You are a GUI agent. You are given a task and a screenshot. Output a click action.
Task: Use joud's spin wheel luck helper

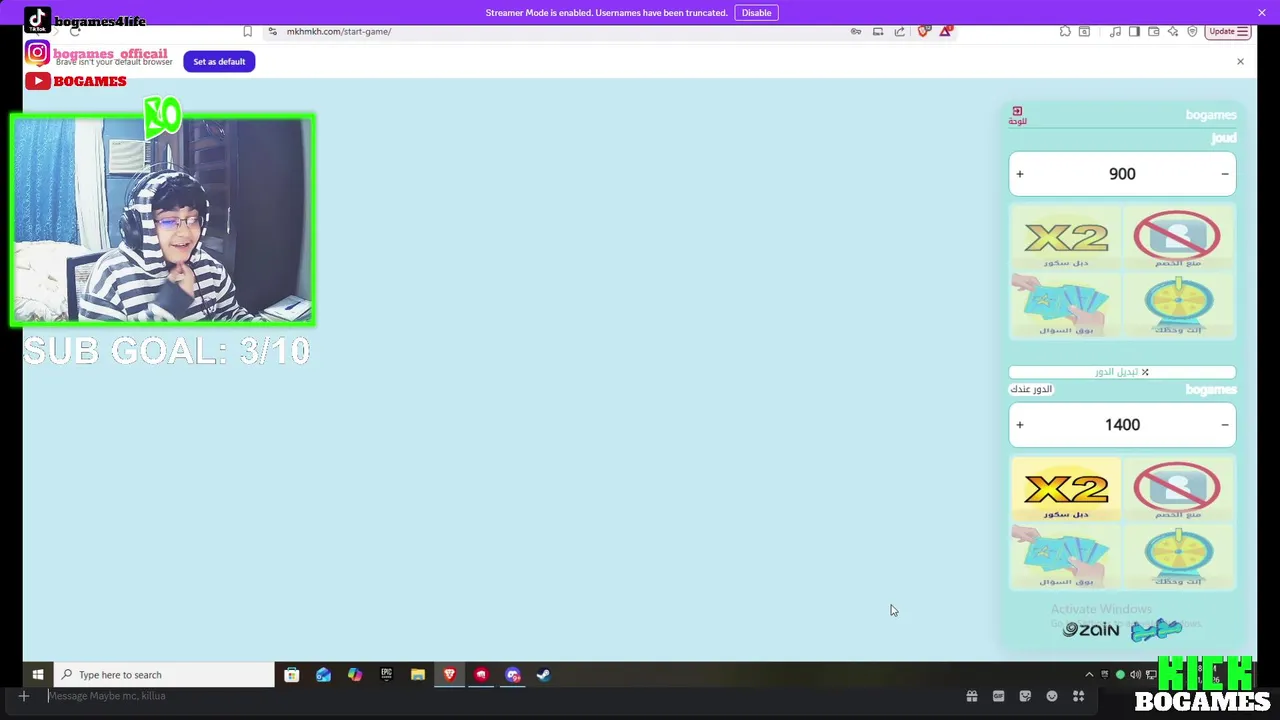1178,305
